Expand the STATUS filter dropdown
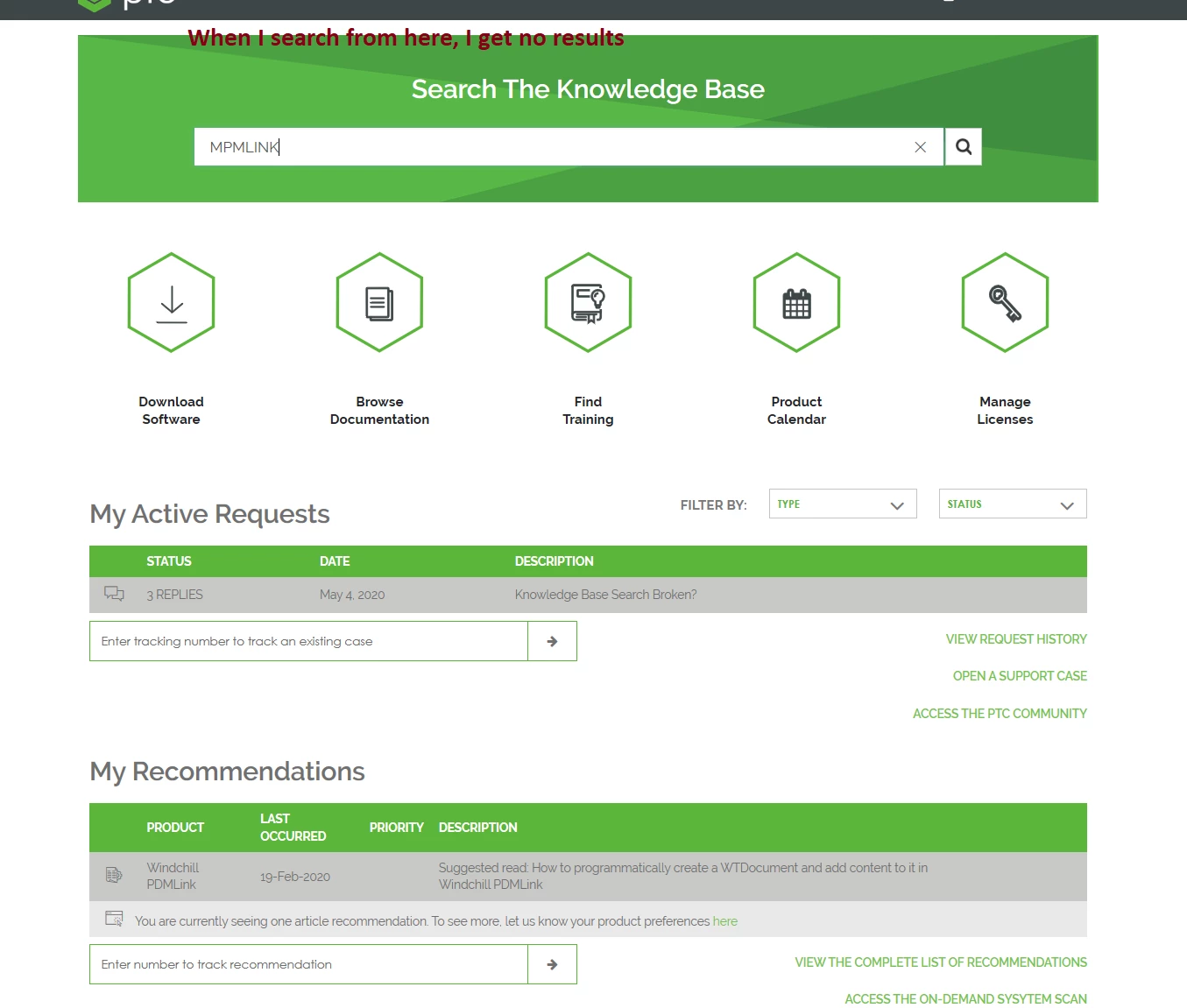Screen dimensions: 1187x1008 pyautogui.click(x=1013, y=504)
